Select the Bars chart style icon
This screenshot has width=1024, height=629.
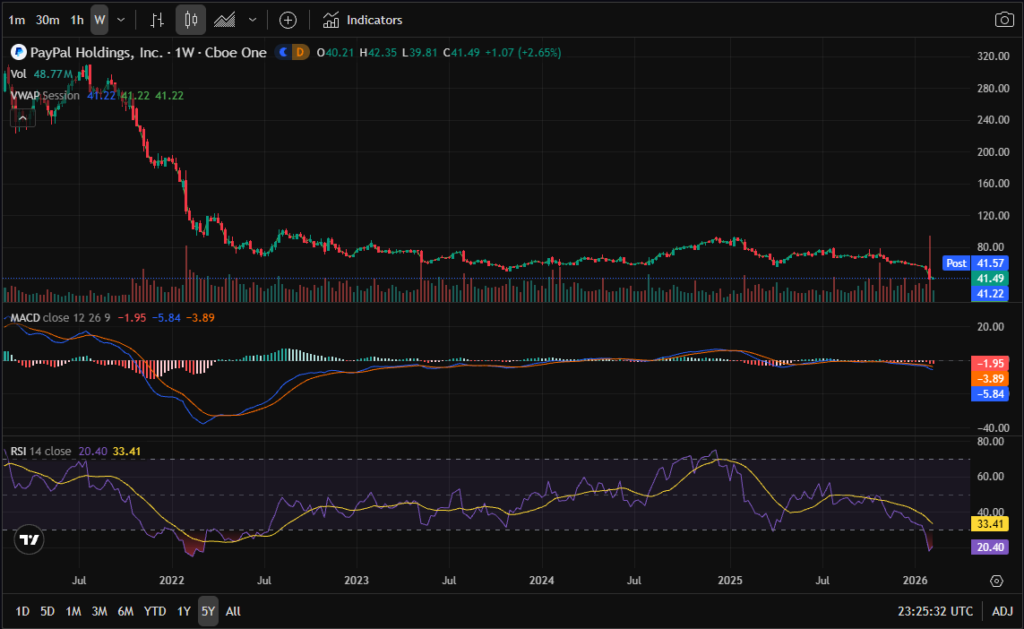click(157, 20)
